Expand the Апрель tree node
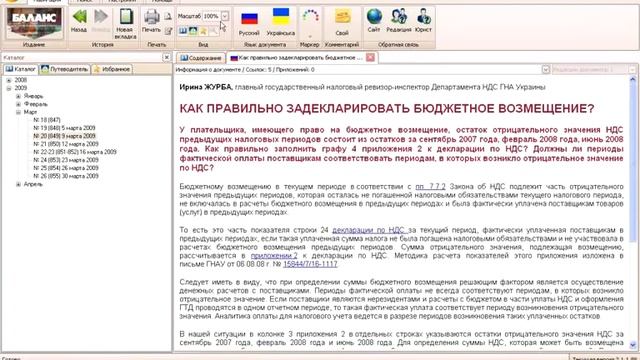640x360 pixels. coord(18,184)
